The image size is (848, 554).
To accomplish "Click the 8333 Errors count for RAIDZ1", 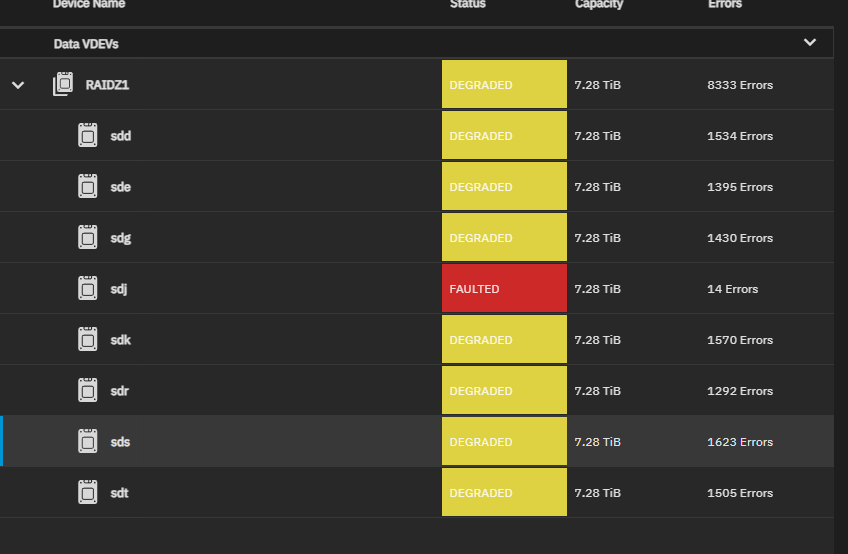I will (x=740, y=85).
